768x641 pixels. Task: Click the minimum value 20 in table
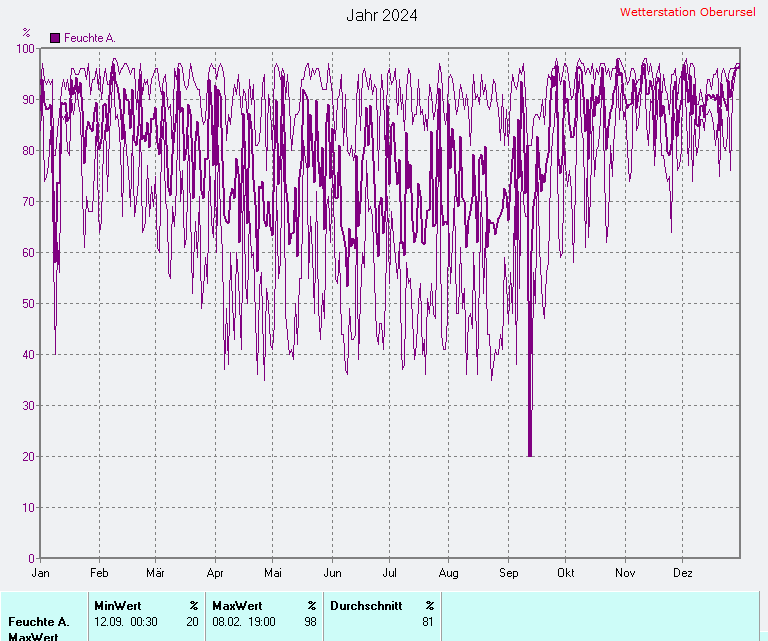192,622
